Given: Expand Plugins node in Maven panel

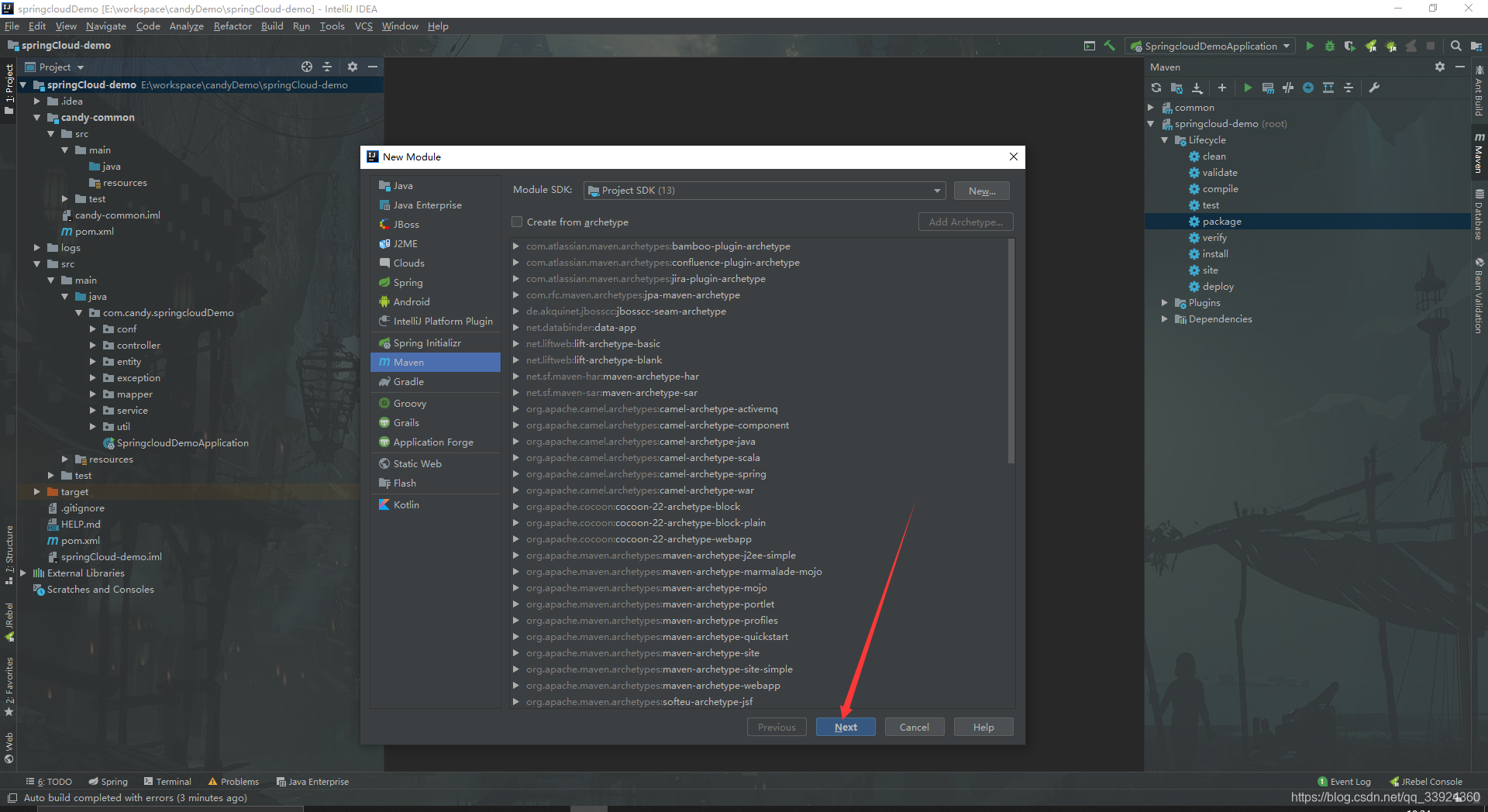Looking at the screenshot, I should click(x=1165, y=303).
